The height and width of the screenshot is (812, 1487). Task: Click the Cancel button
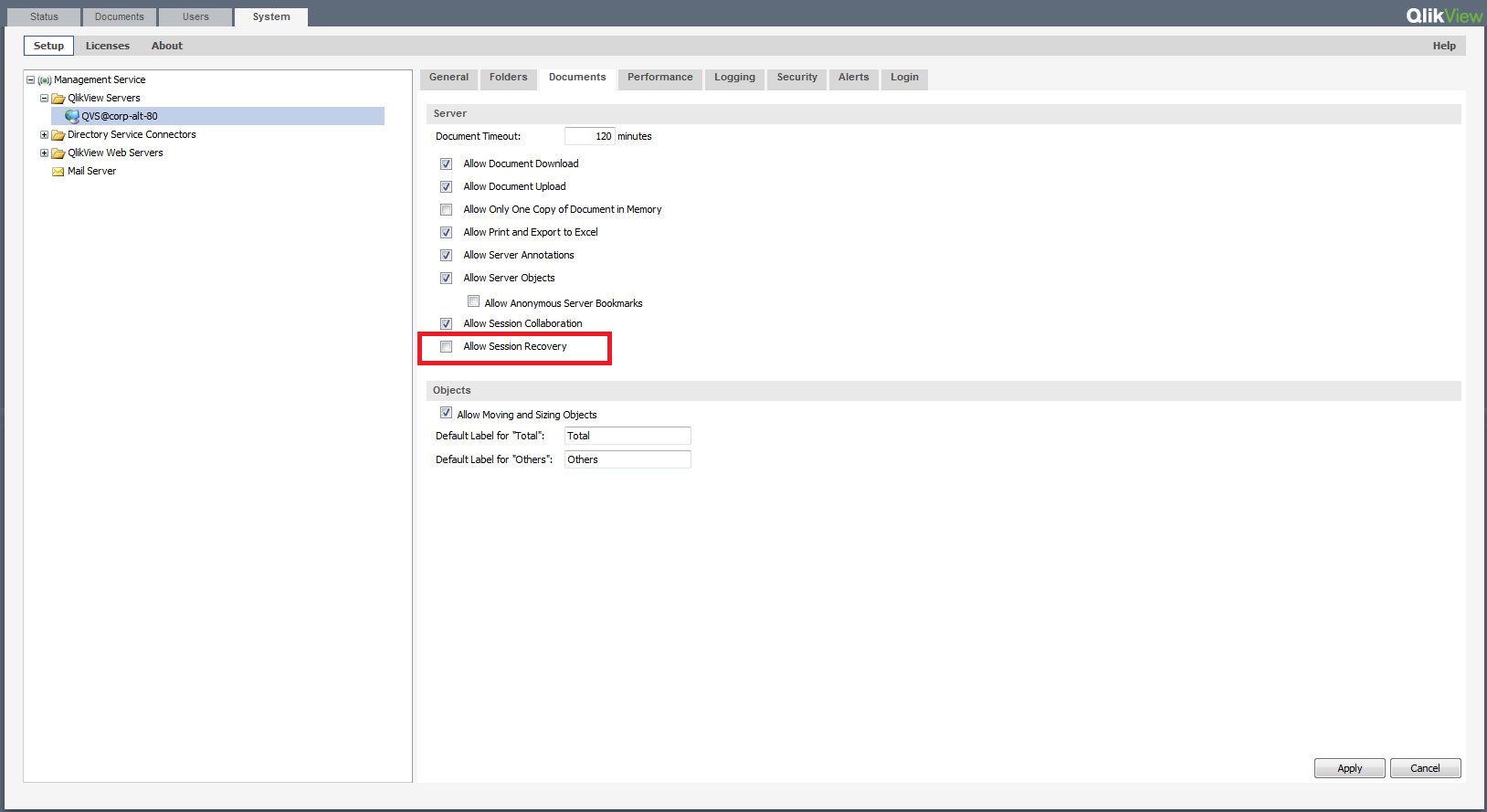[x=1425, y=768]
